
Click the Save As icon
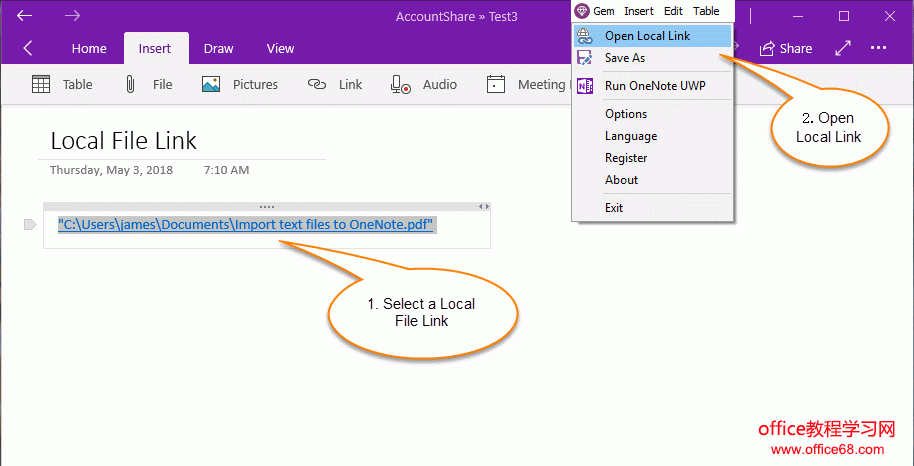[x=584, y=58]
